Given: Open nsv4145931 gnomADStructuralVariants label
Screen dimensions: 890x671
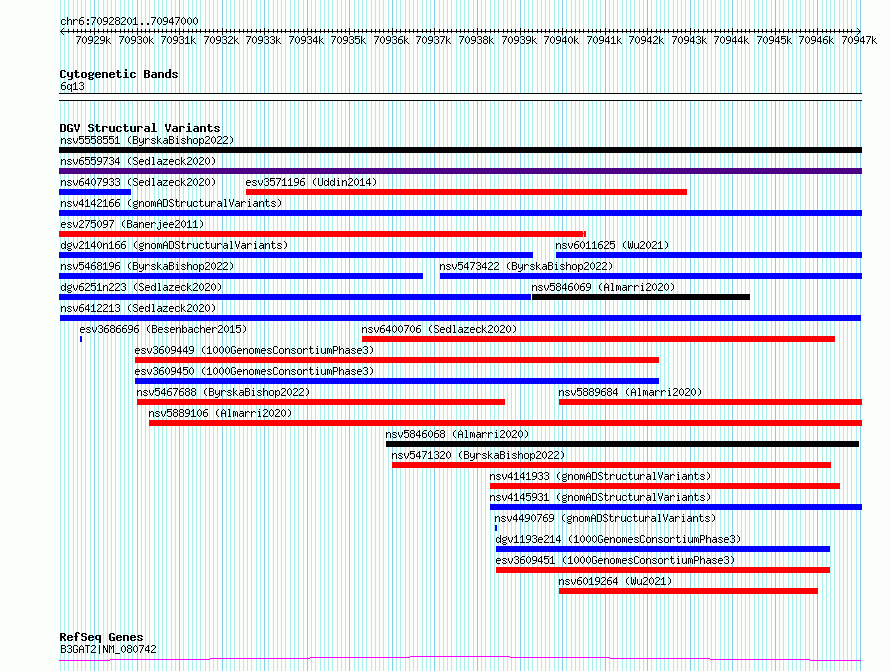Looking at the screenshot, I should (600, 497).
